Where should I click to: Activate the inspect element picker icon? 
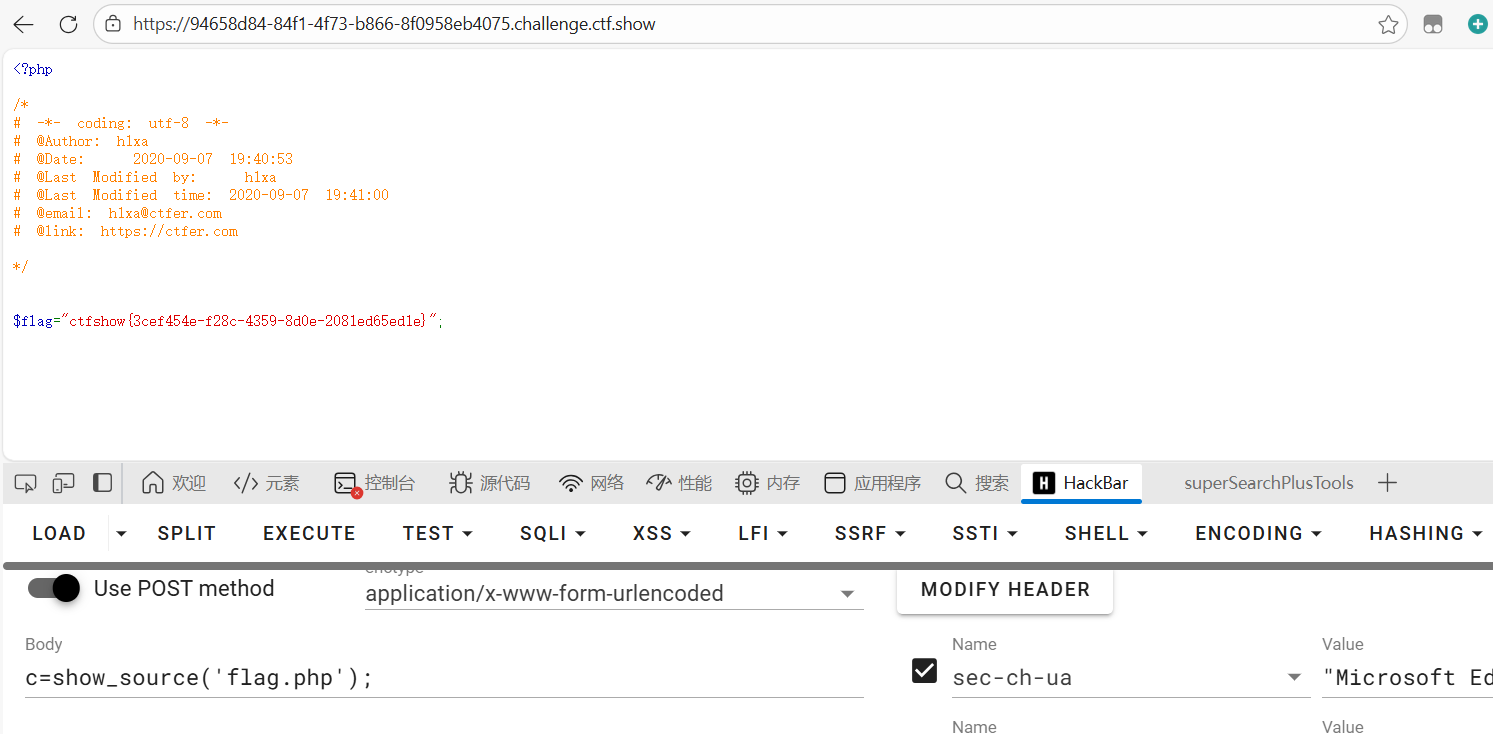click(26, 483)
